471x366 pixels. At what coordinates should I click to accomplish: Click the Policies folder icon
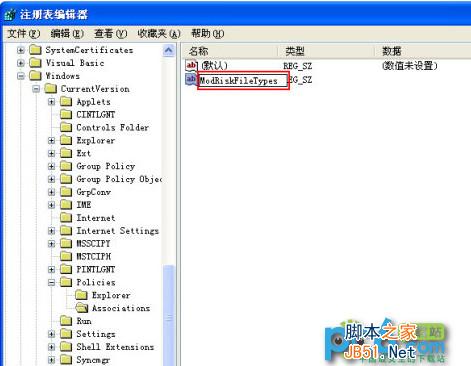(x=66, y=282)
